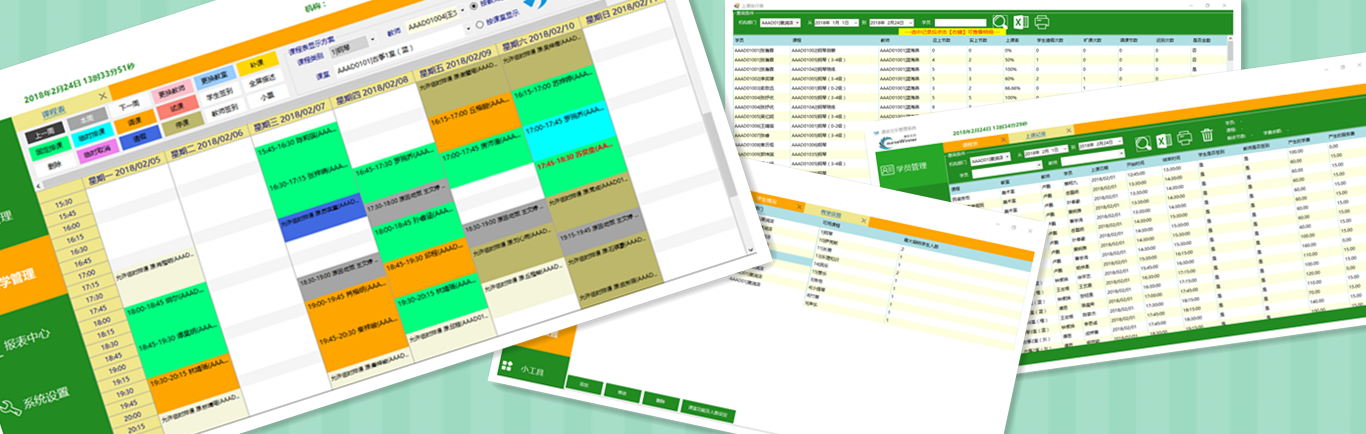Open the start date 2018年1月1日 picker
Screen dimensions: 1366x434
[837, 21]
